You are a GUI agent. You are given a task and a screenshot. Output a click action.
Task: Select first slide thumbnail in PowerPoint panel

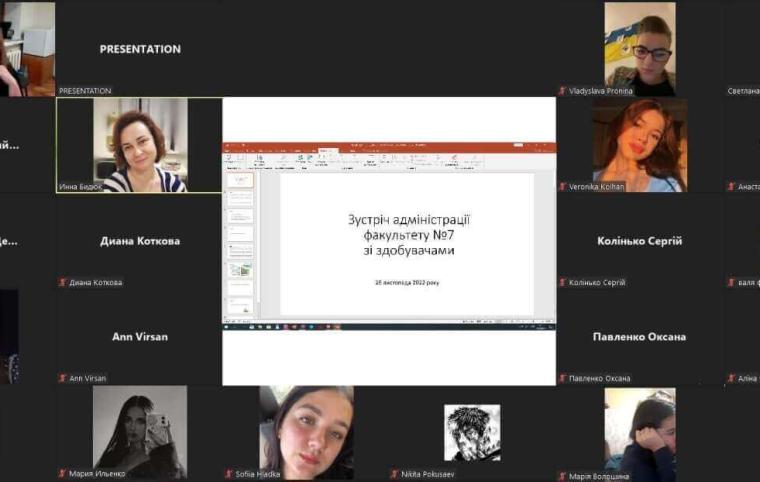(240, 182)
